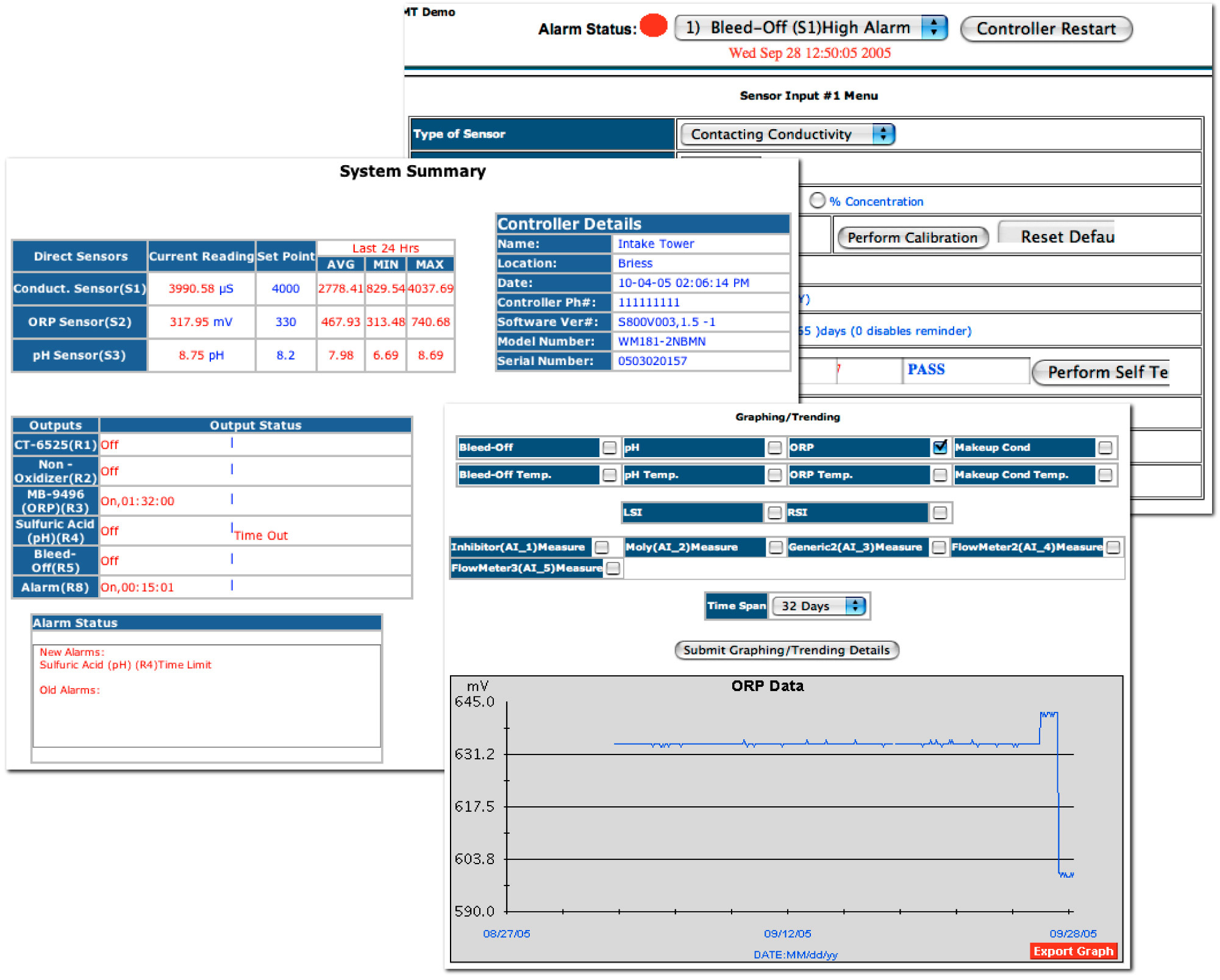Click the pH set point 8.2
The image size is (1220, 980).
pos(285,355)
